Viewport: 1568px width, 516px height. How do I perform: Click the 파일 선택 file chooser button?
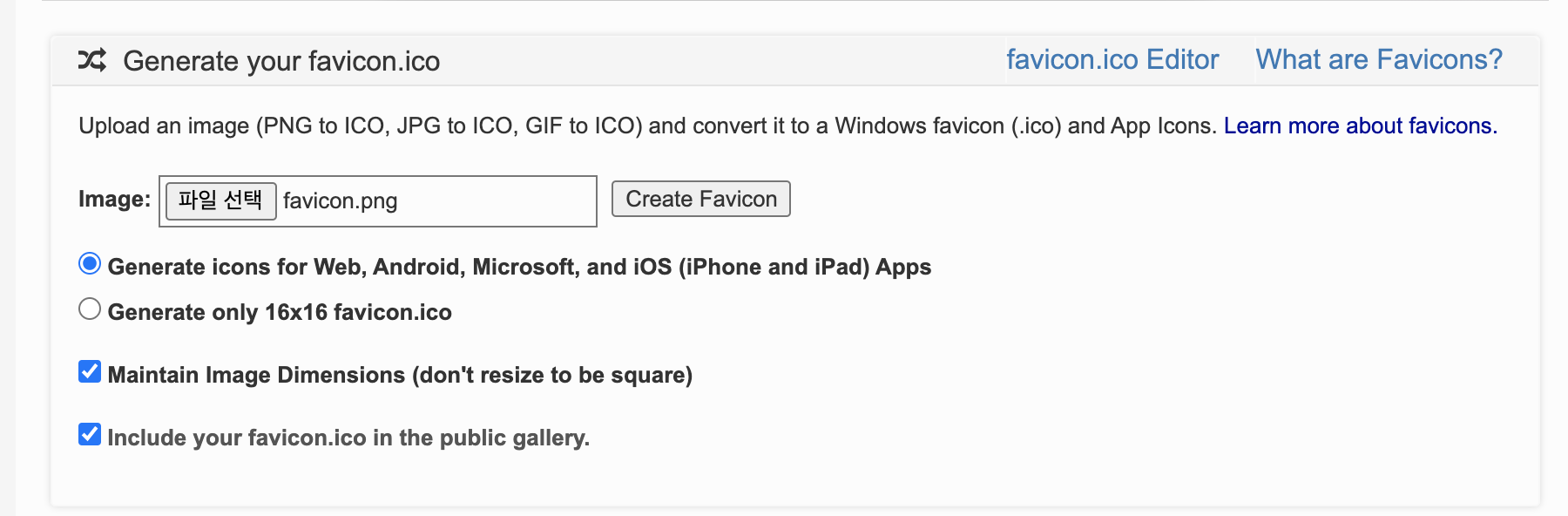point(221,201)
